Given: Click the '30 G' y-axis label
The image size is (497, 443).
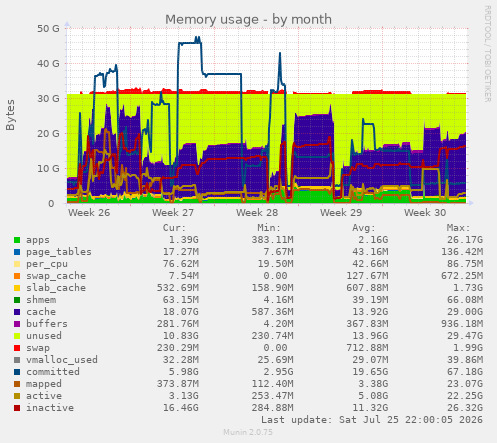Looking at the screenshot, I should (x=48, y=99).
